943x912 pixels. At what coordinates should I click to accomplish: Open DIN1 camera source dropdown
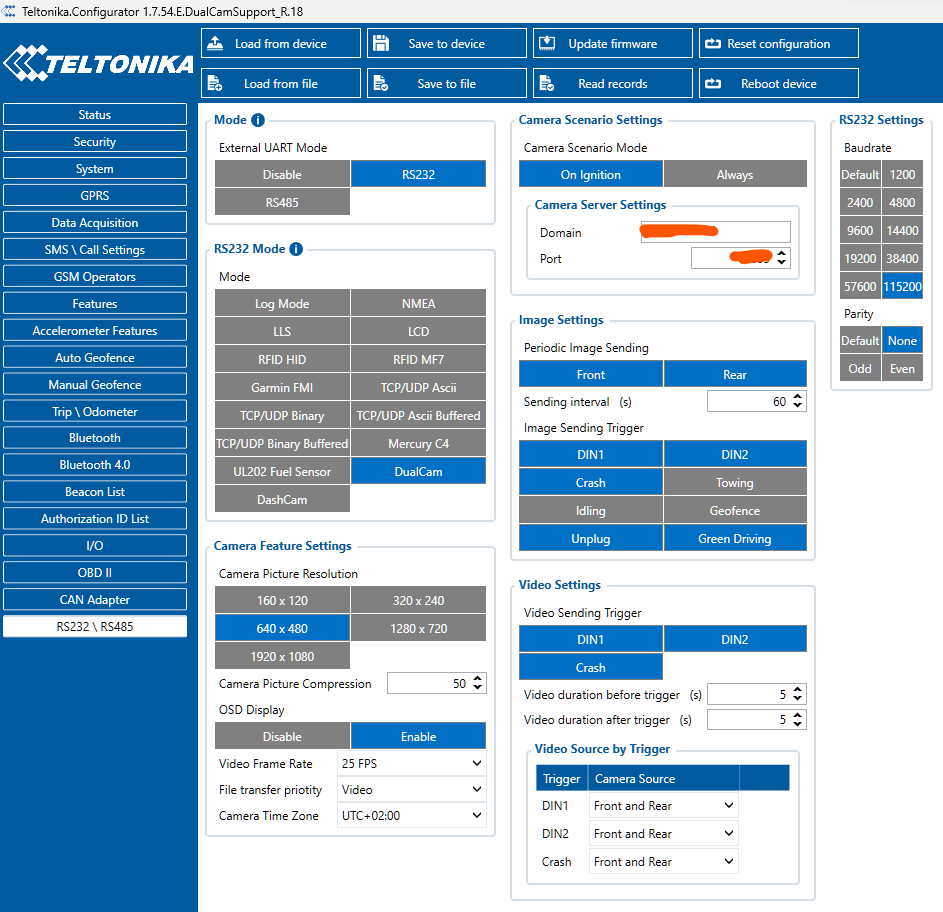click(x=663, y=806)
